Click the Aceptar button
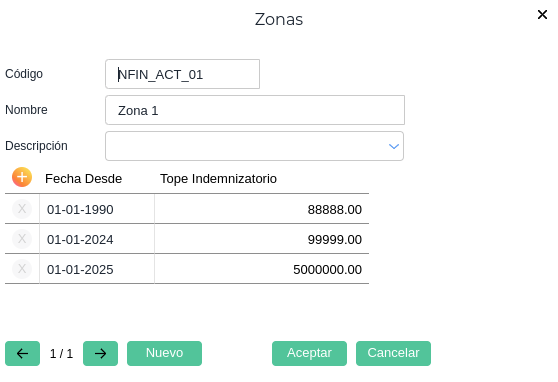This screenshot has width=558, height=382. [x=309, y=354]
